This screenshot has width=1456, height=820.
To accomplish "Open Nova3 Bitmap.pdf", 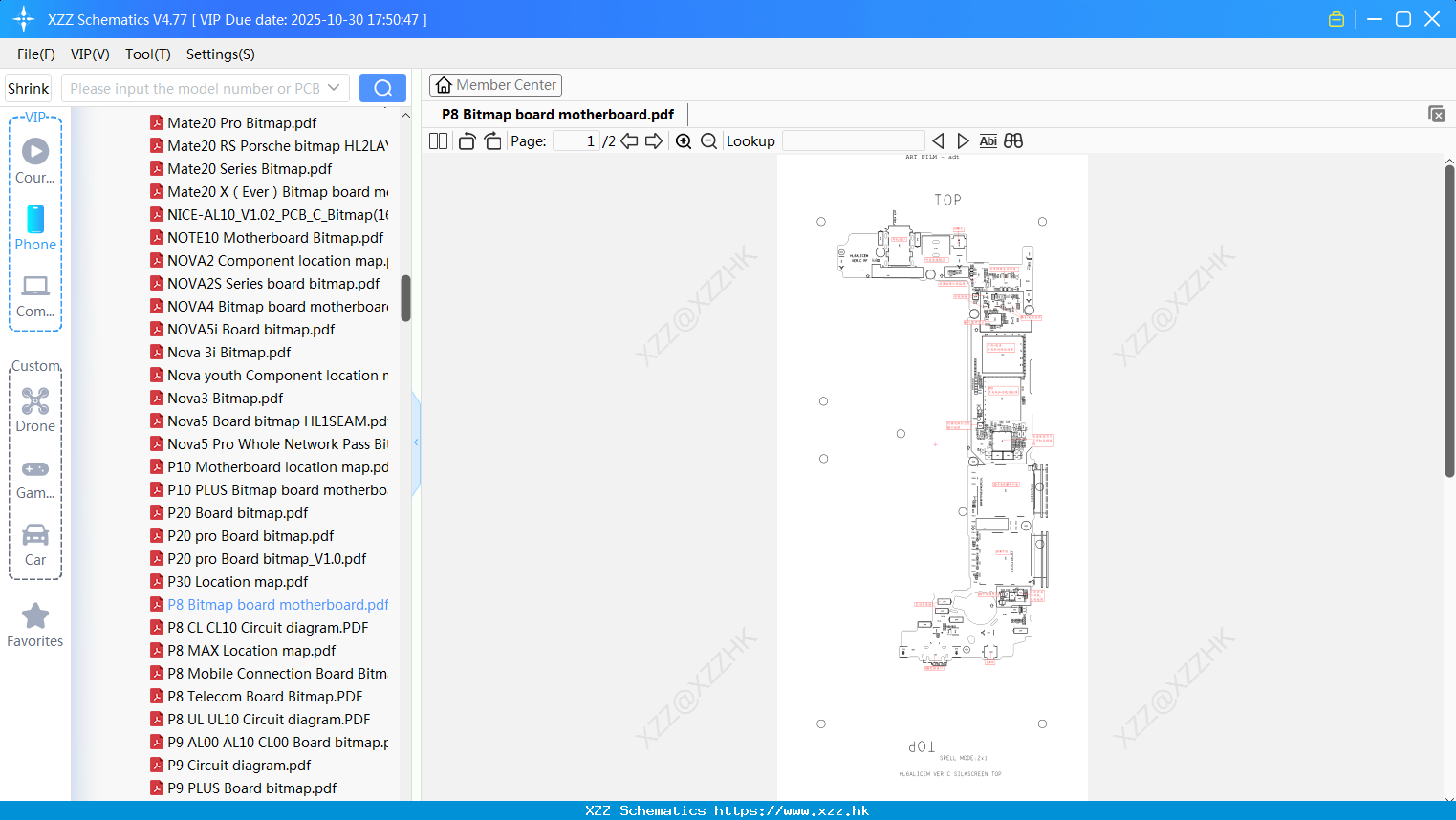I will (x=225, y=398).
